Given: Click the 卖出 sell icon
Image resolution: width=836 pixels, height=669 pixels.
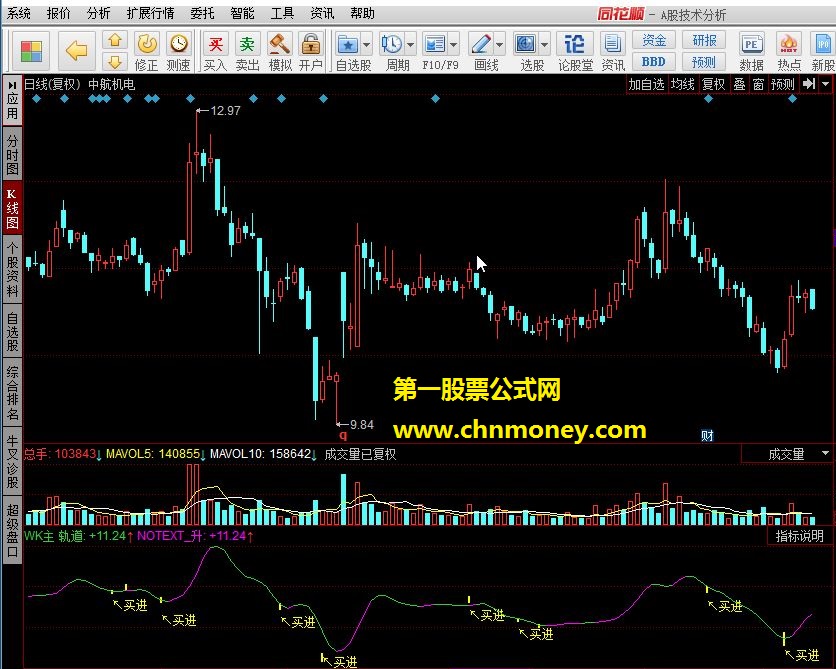Looking at the screenshot, I should [247, 52].
